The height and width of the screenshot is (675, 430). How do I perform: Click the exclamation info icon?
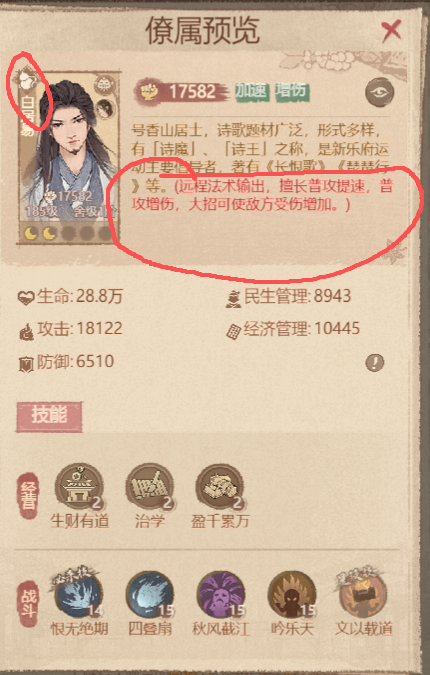click(x=374, y=362)
